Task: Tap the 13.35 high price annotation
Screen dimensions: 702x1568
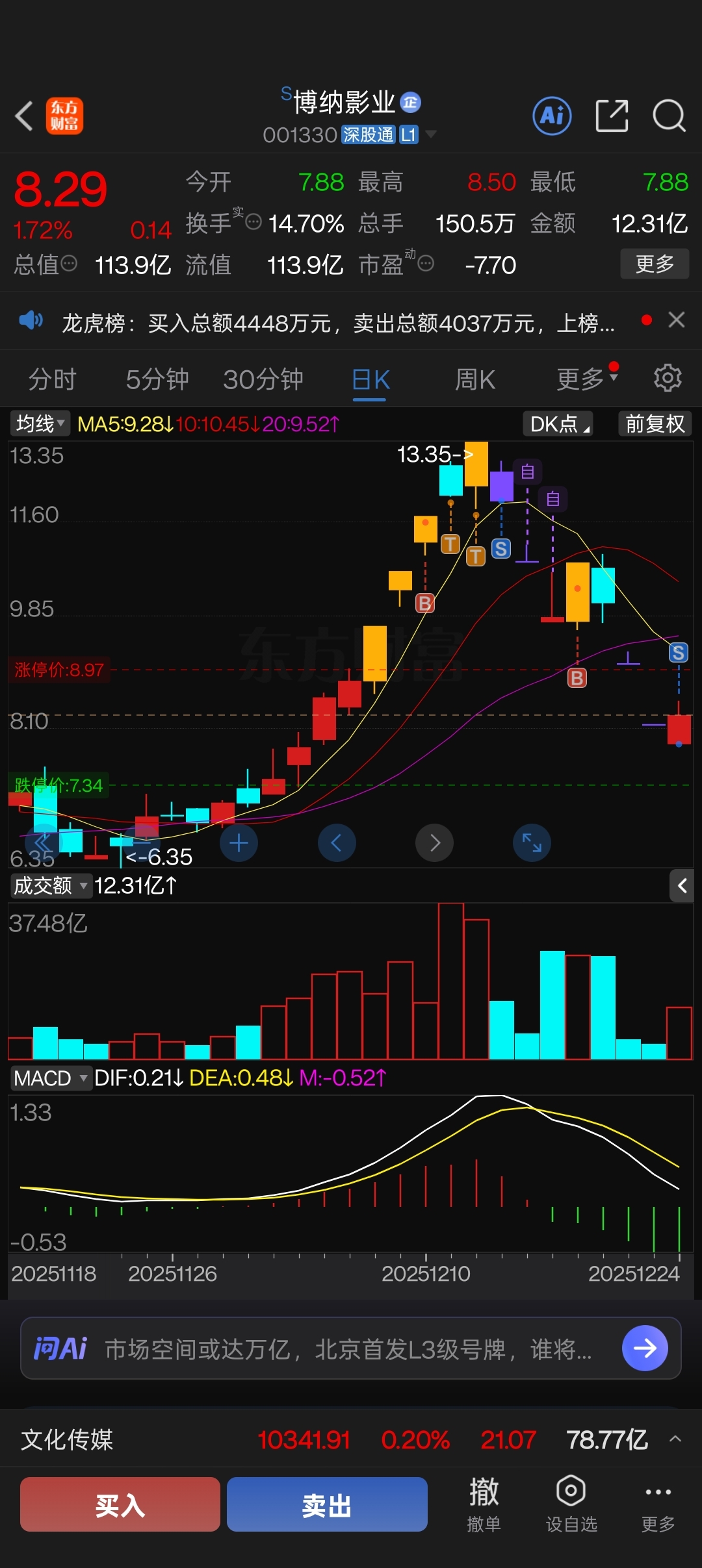Action: [435, 454]
